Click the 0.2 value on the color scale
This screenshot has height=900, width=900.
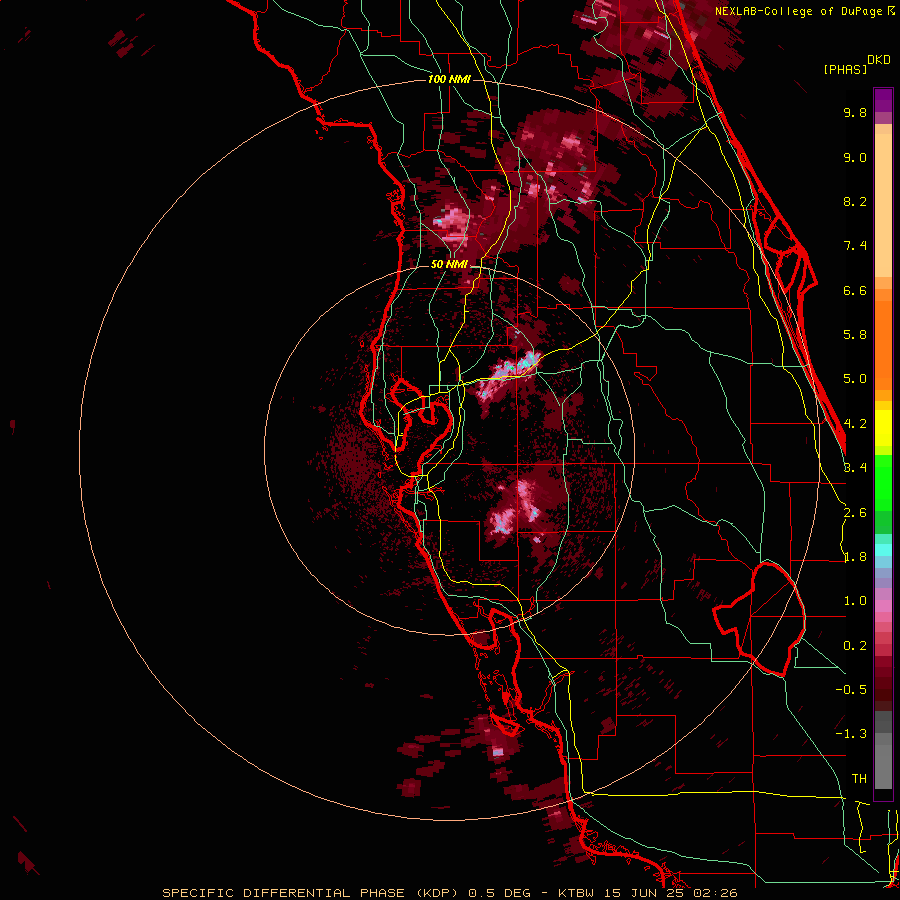click(x=855, y=646)
